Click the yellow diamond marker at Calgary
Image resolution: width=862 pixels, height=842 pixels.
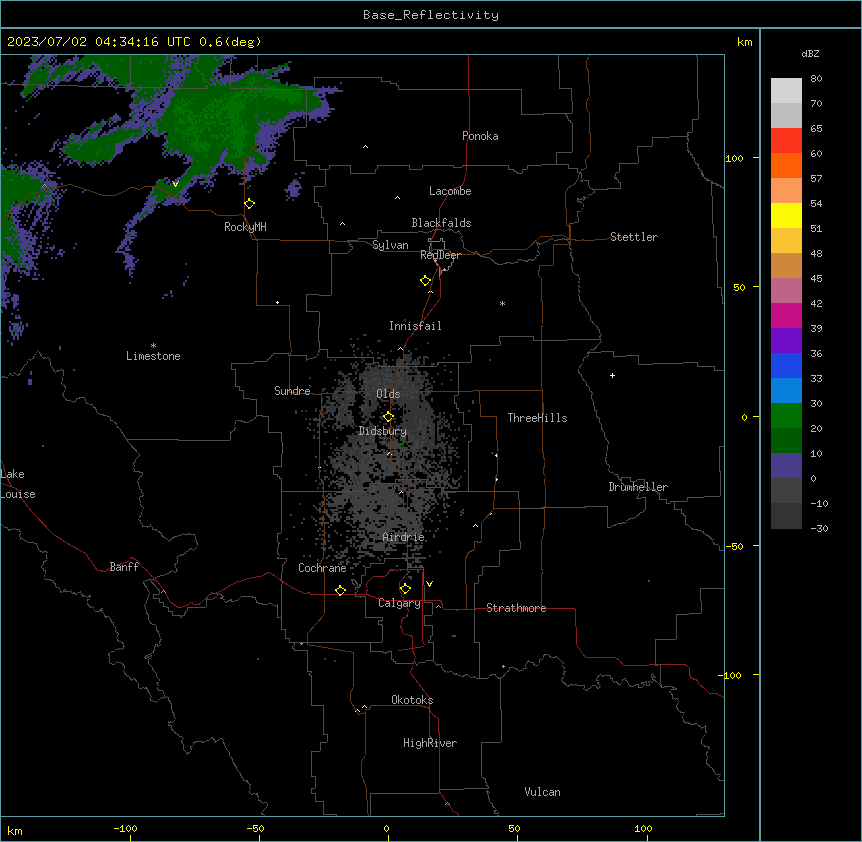click(405, 589)
